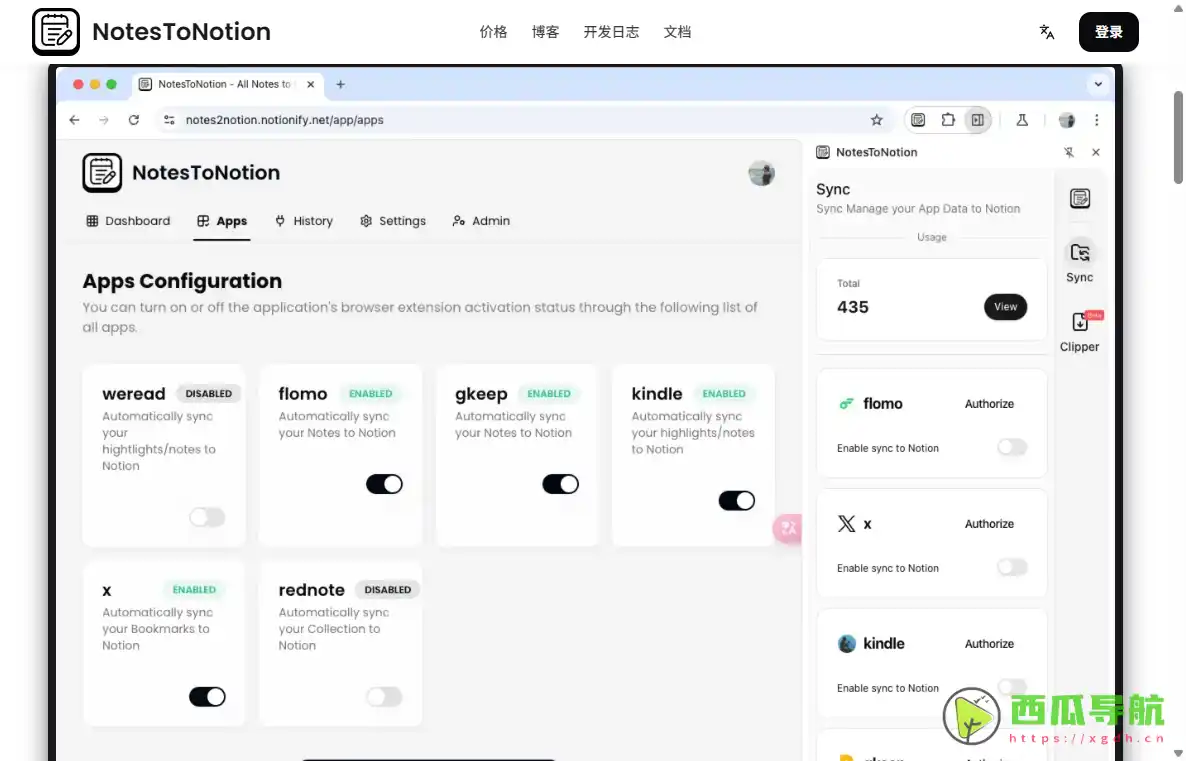Click the site info icon in address bar
1186x761 pixels.
(x=169, y=120)
